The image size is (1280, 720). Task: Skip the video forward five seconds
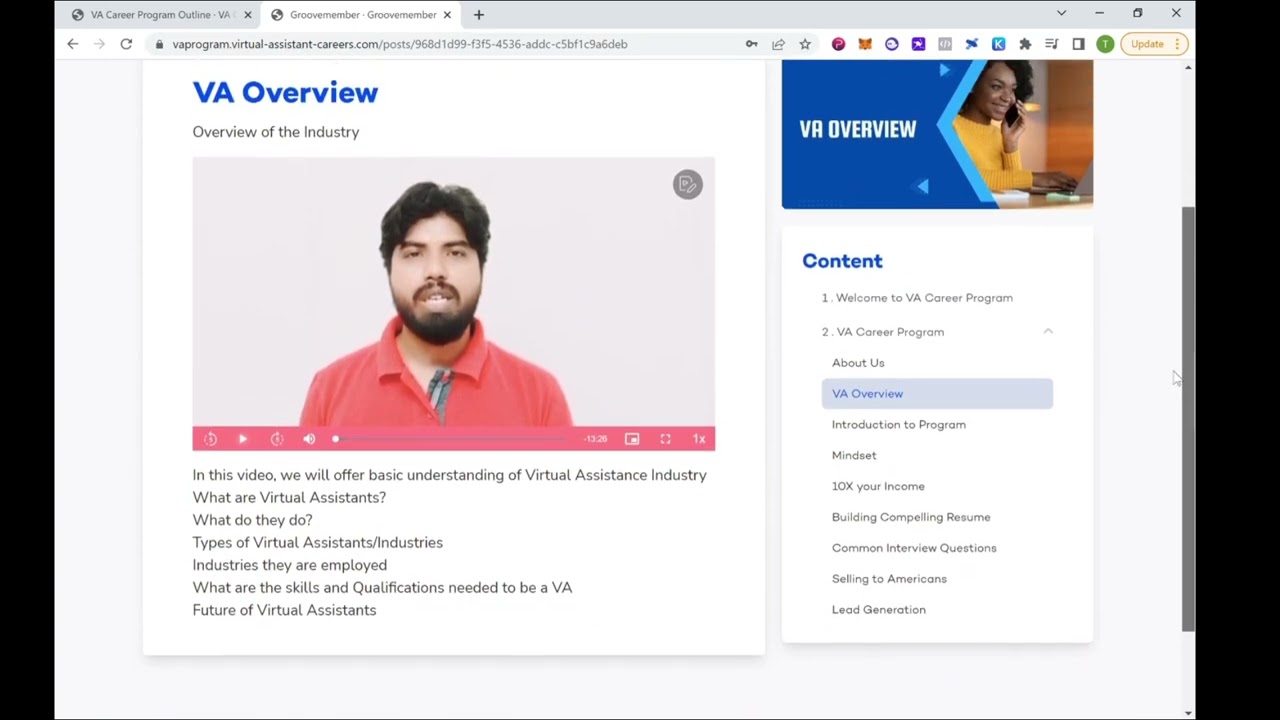pos(277,439)
